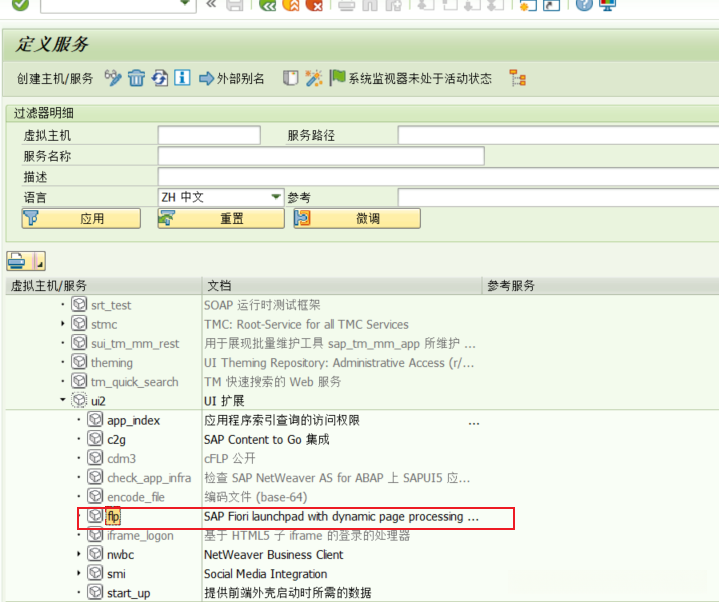This screenshot has height=602, width=719.
Task: Click the 虚拟主机/服务 column header
Action: (x=104, y=286)
